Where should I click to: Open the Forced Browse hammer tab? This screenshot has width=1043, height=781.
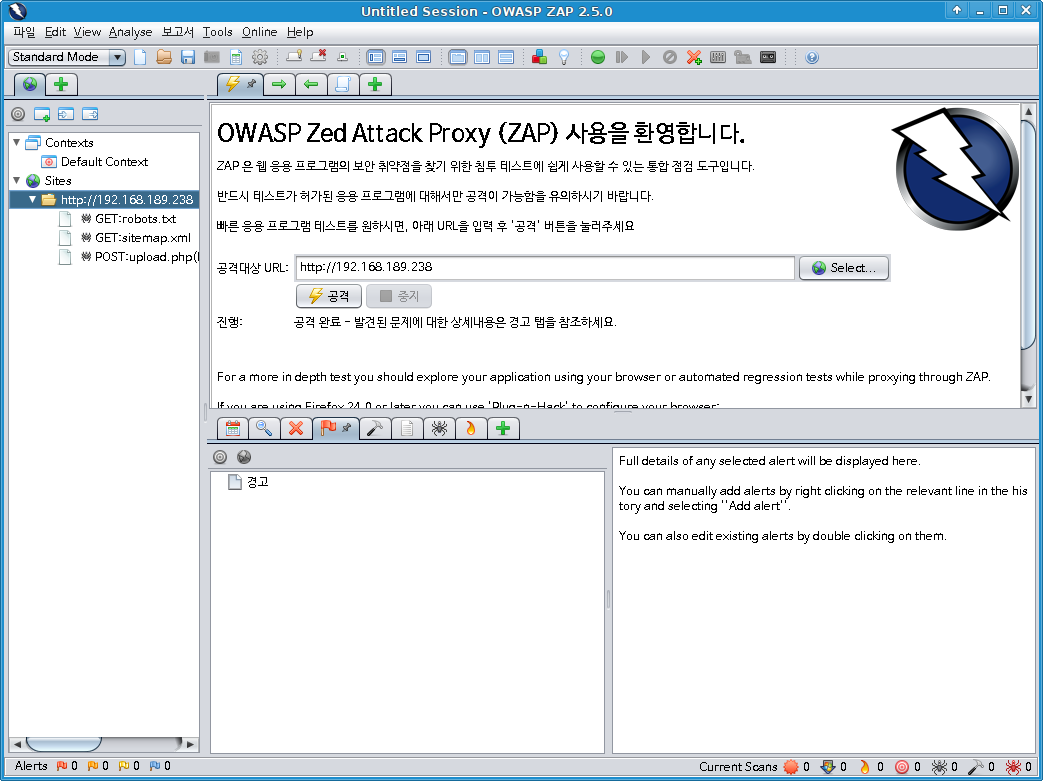pos(375,428)
